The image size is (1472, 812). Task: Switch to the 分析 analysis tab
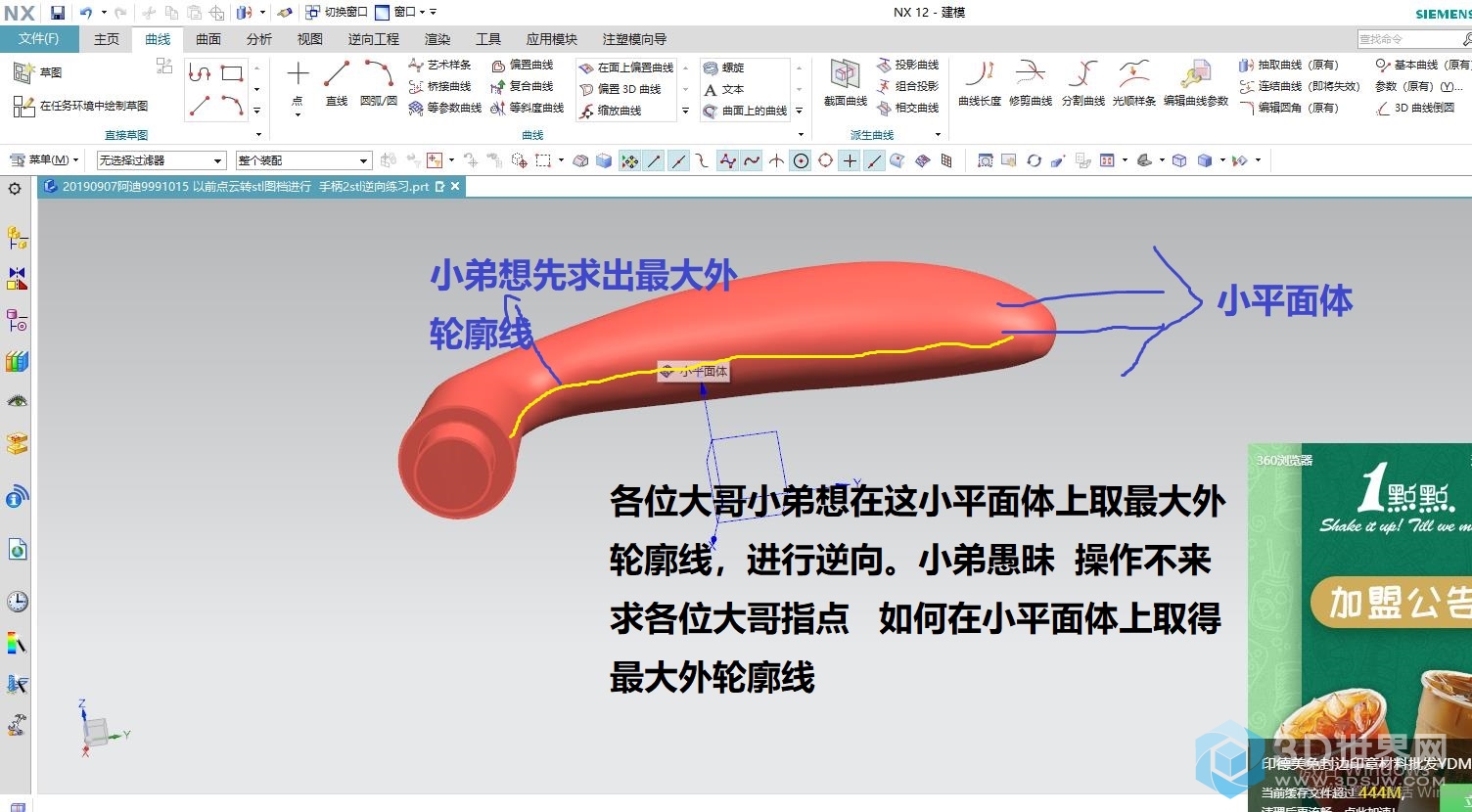(259, 39)
